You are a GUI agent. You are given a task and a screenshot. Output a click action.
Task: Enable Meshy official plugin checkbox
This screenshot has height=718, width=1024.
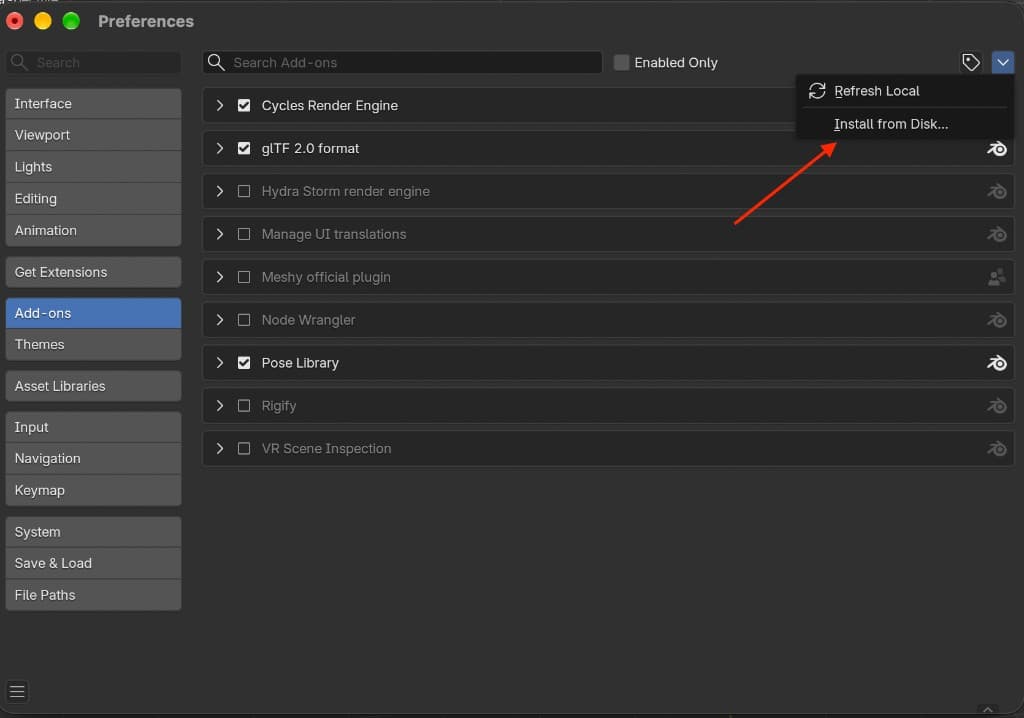(x=244, y=277)
